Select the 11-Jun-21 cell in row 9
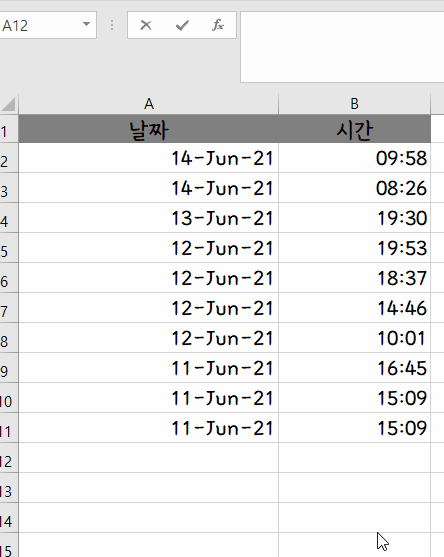The image size is (444, 557). 148,368
